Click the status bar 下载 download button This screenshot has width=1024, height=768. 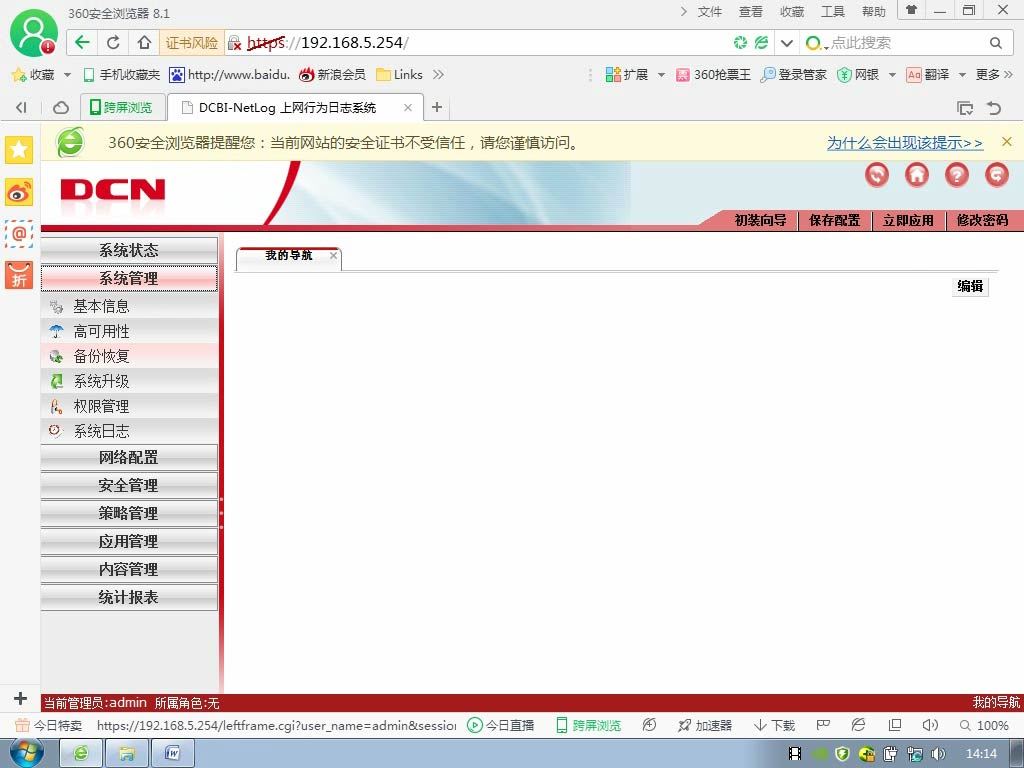(x=775, y=725)
